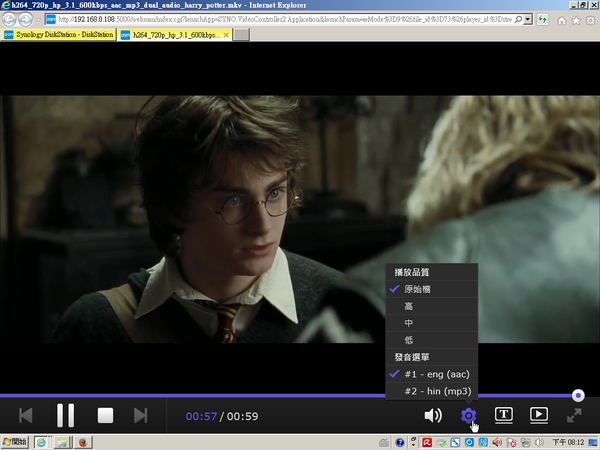The width and height of the screenshot is (600, 450).
Task: Switch to Synology DiskStation browser tab
Action: 59,34
